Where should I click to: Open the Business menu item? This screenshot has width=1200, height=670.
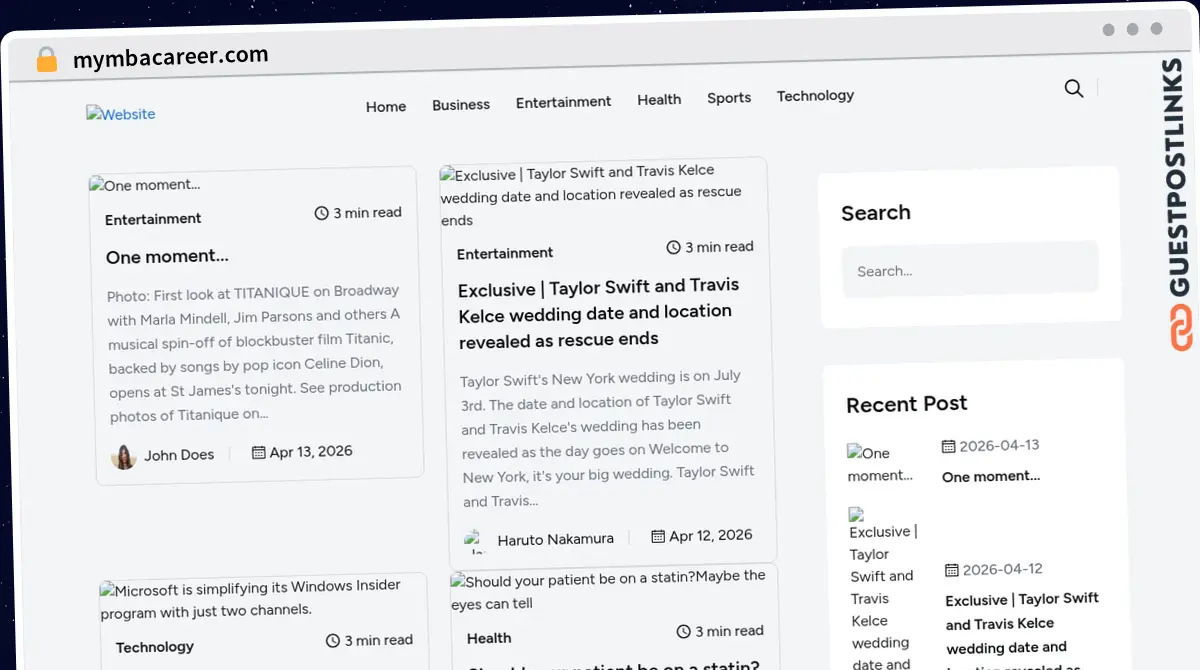coord(461,104)
